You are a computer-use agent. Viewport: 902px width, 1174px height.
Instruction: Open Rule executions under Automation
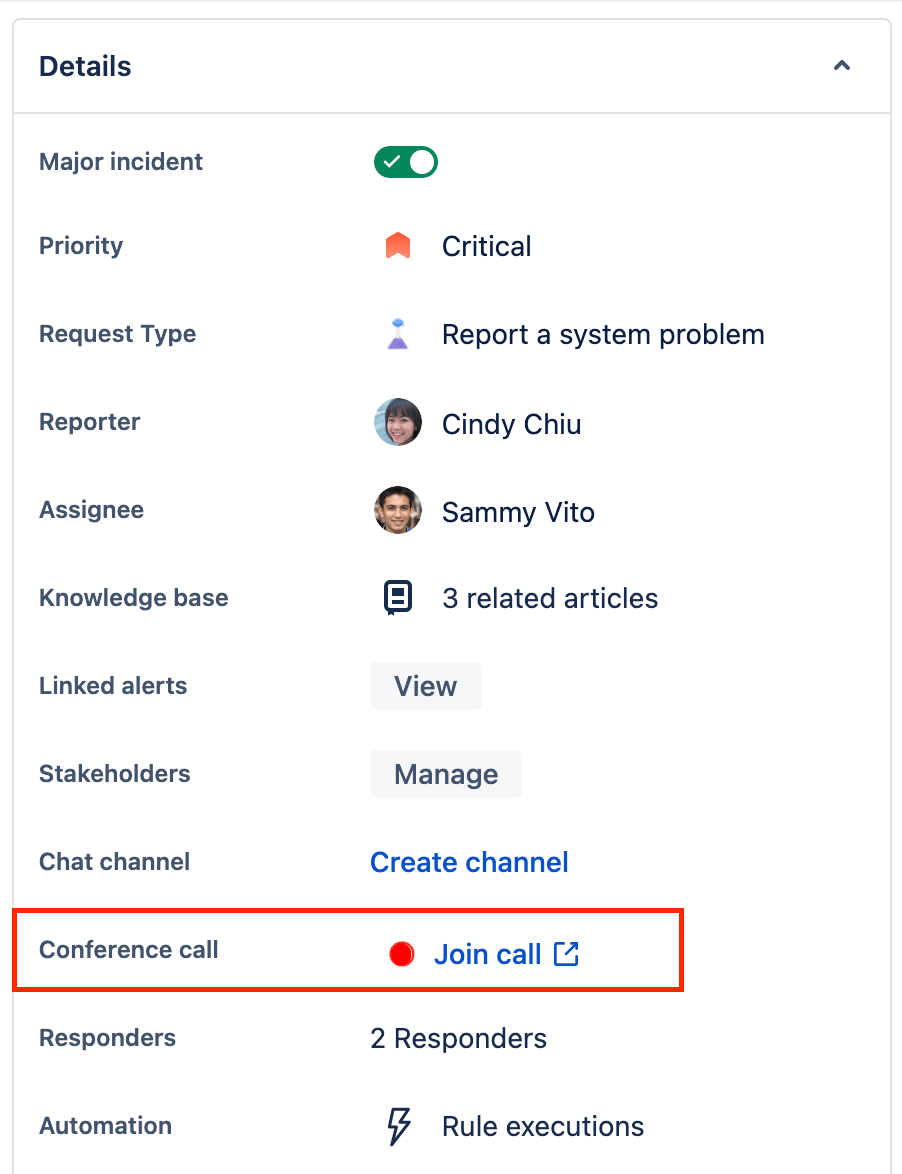(x=542, y=1125)
